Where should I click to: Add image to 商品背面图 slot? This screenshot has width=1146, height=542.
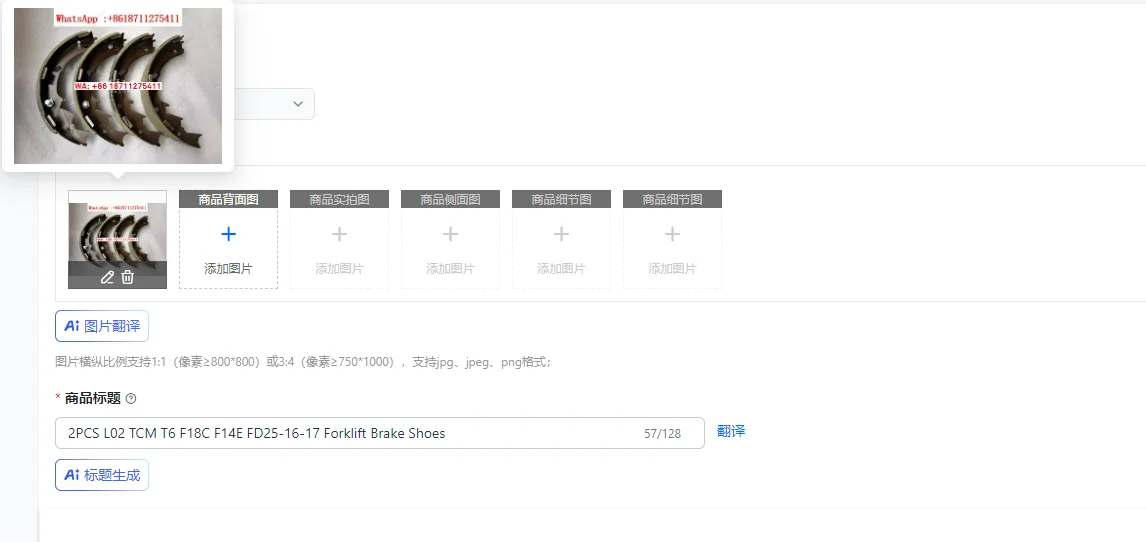click(x=228, y=240)
